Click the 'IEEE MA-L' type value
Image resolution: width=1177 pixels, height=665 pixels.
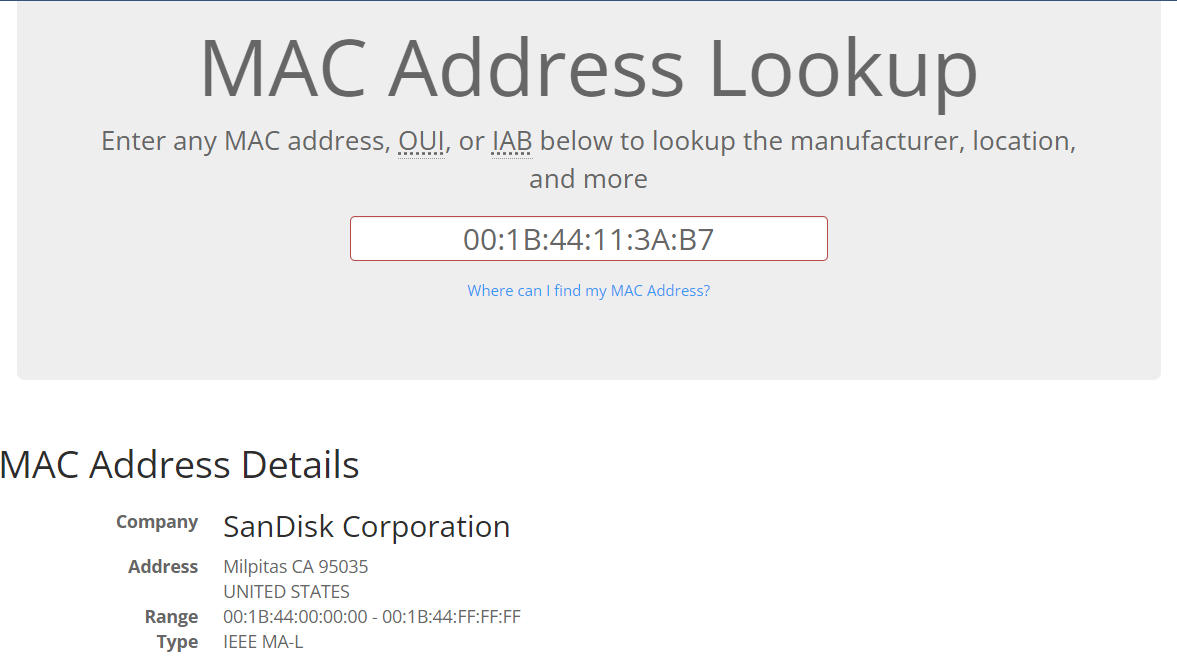263,641
